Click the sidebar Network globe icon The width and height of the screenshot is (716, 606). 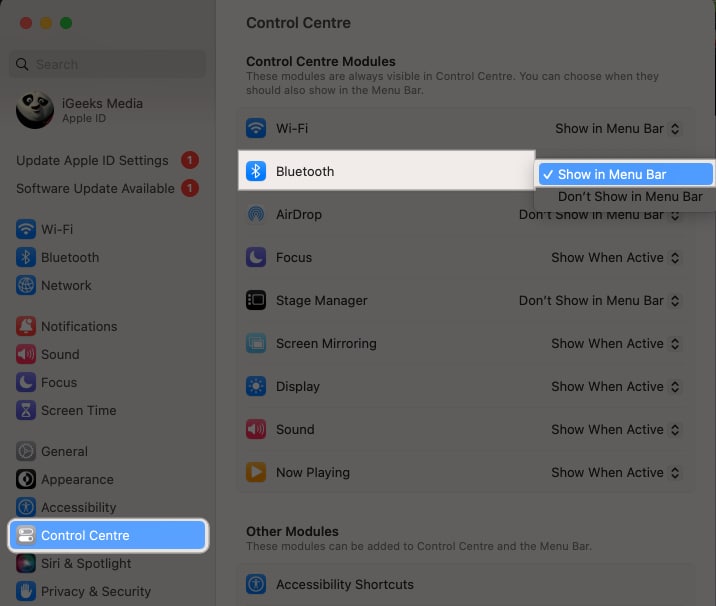26,285
